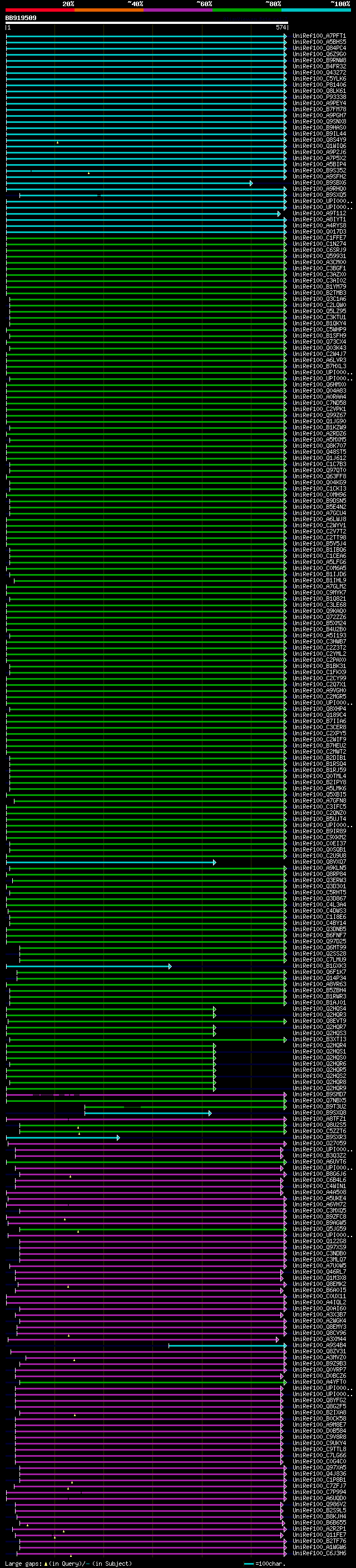
Task: Select the UniRef100_B6FNF7 label
Action: tap(319, 936)
